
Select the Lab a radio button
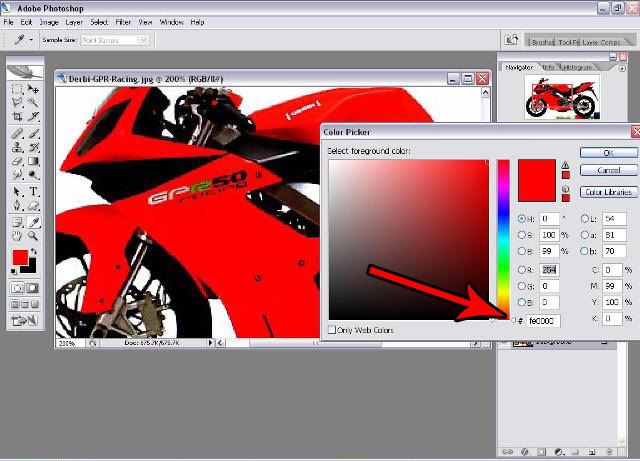coord(584,235)
